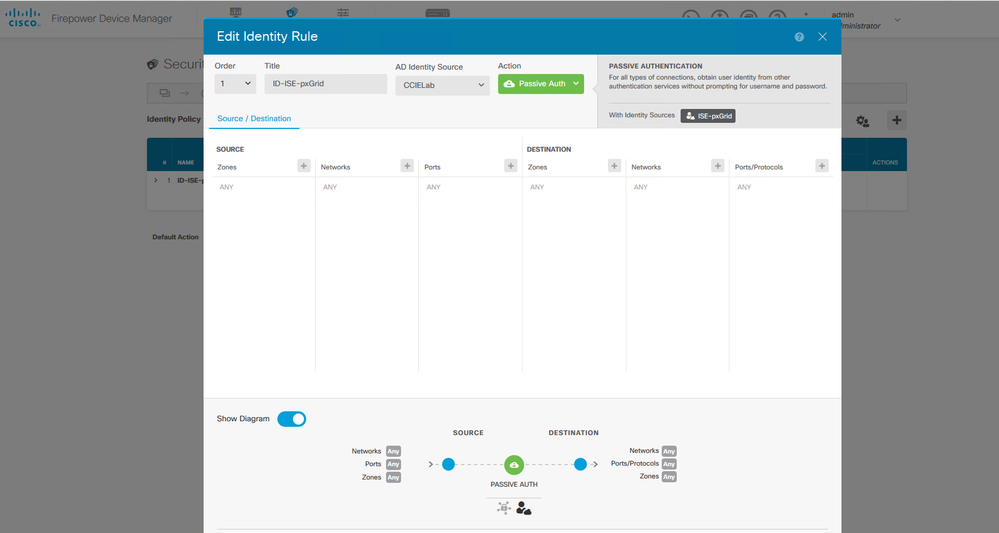Click the Title field ID-ISE-pxGrid
This screenshot has height=533, width=999.
click(326, 84)
